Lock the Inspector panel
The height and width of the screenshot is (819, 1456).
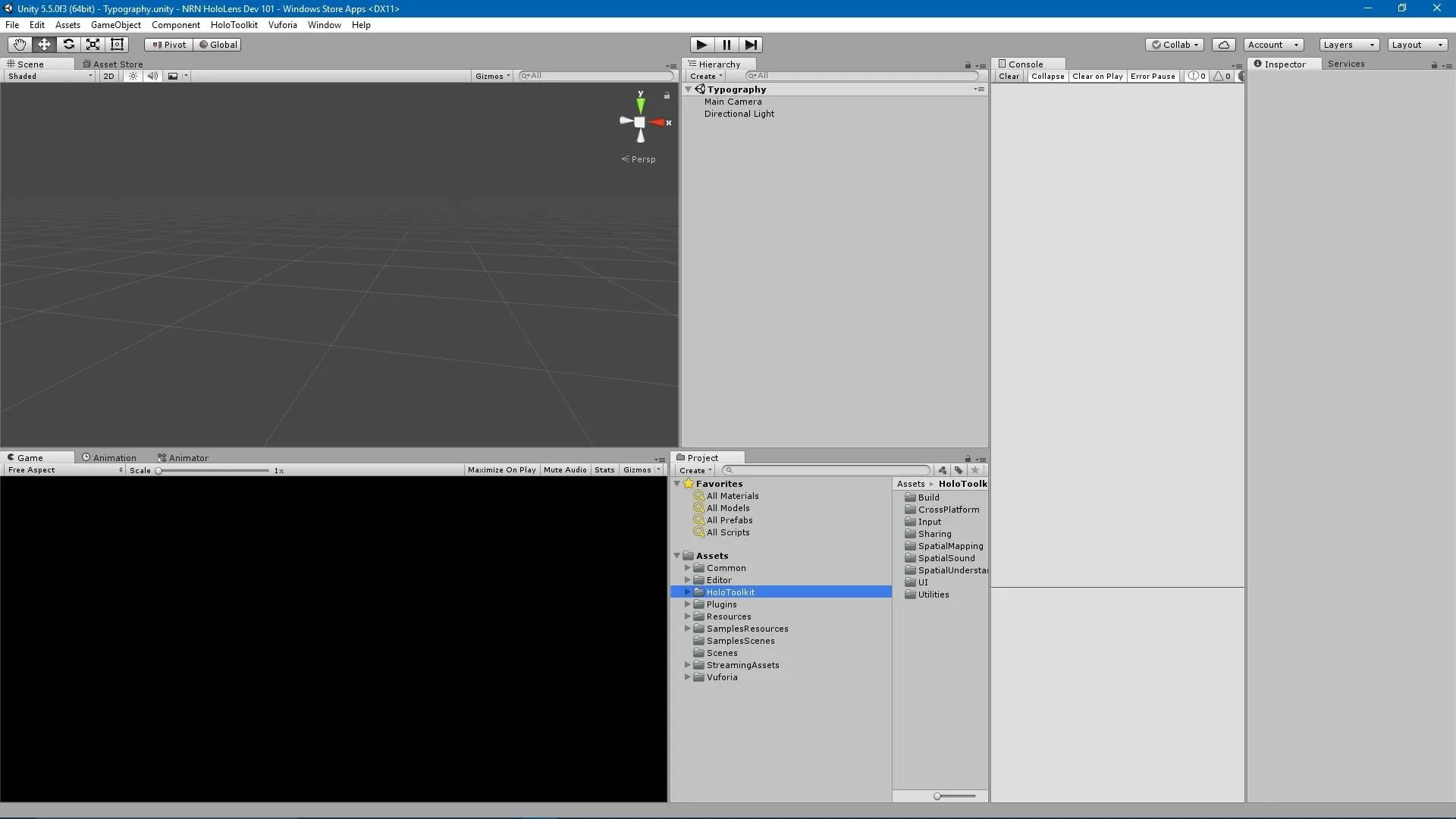[1434, 65]
